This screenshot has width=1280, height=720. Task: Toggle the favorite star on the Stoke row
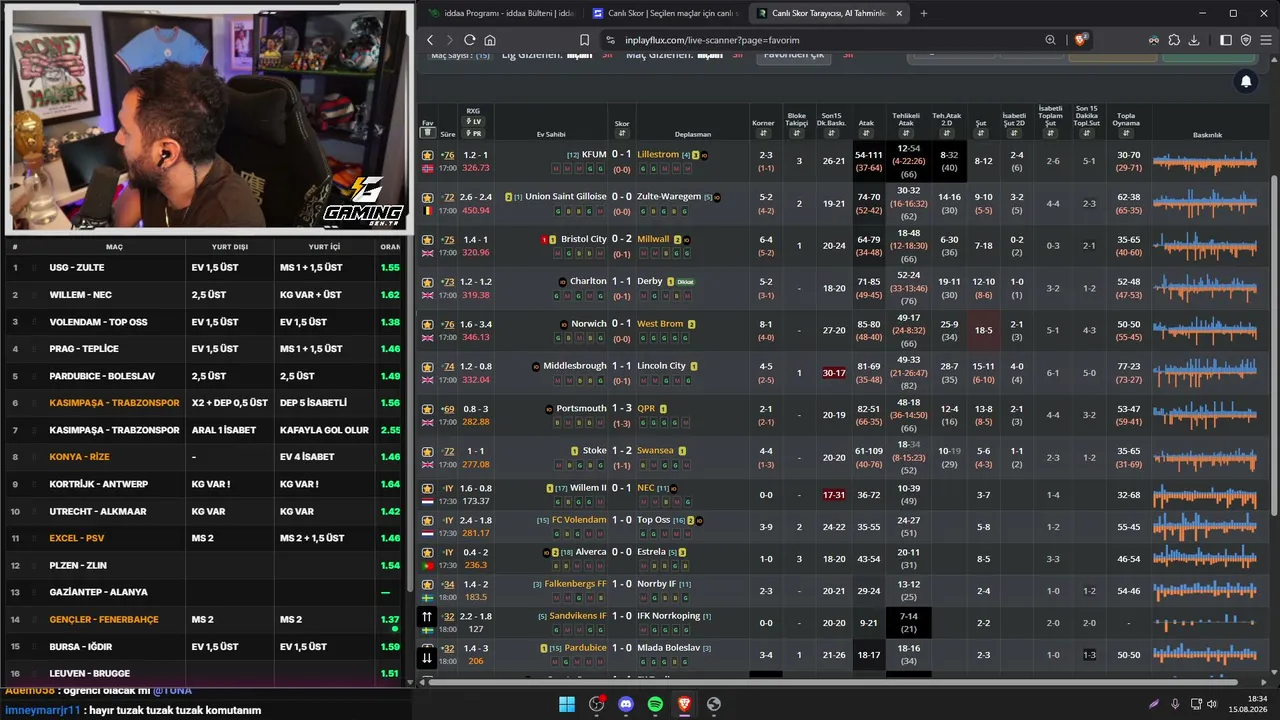point(427,451)
